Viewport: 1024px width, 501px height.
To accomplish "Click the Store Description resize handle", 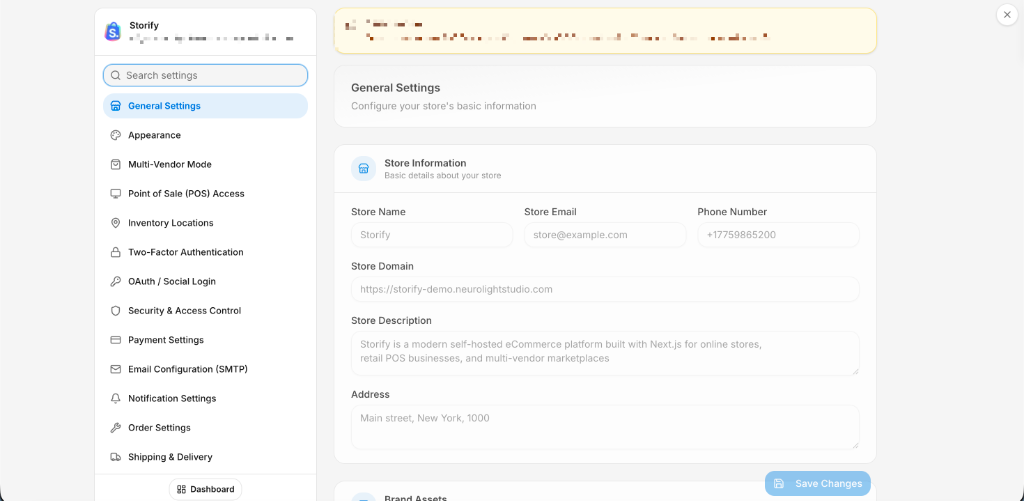I will click(x=855, y=371).
